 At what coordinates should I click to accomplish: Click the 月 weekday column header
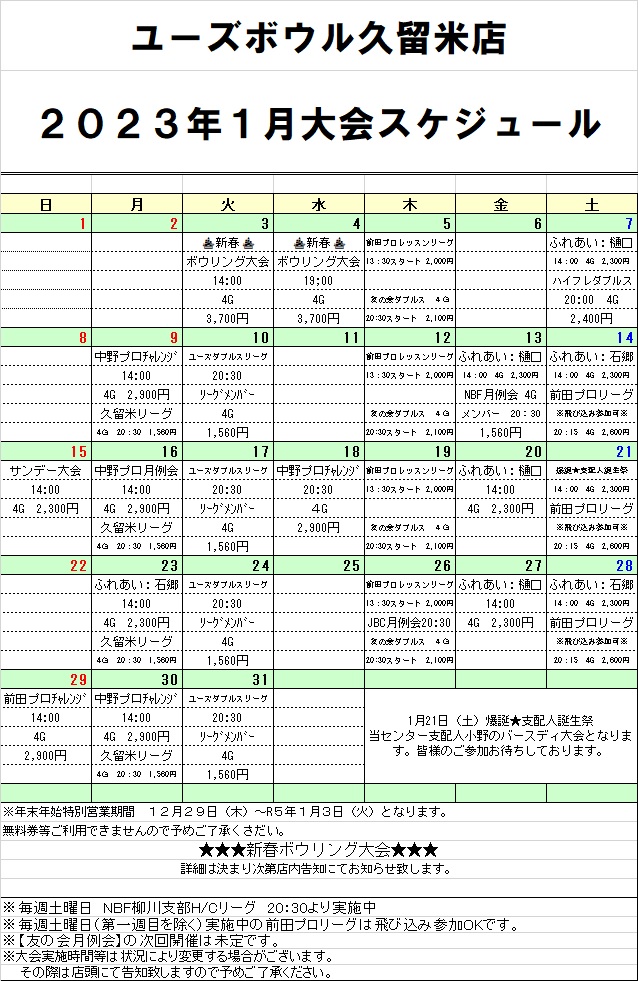coord(137,205)
